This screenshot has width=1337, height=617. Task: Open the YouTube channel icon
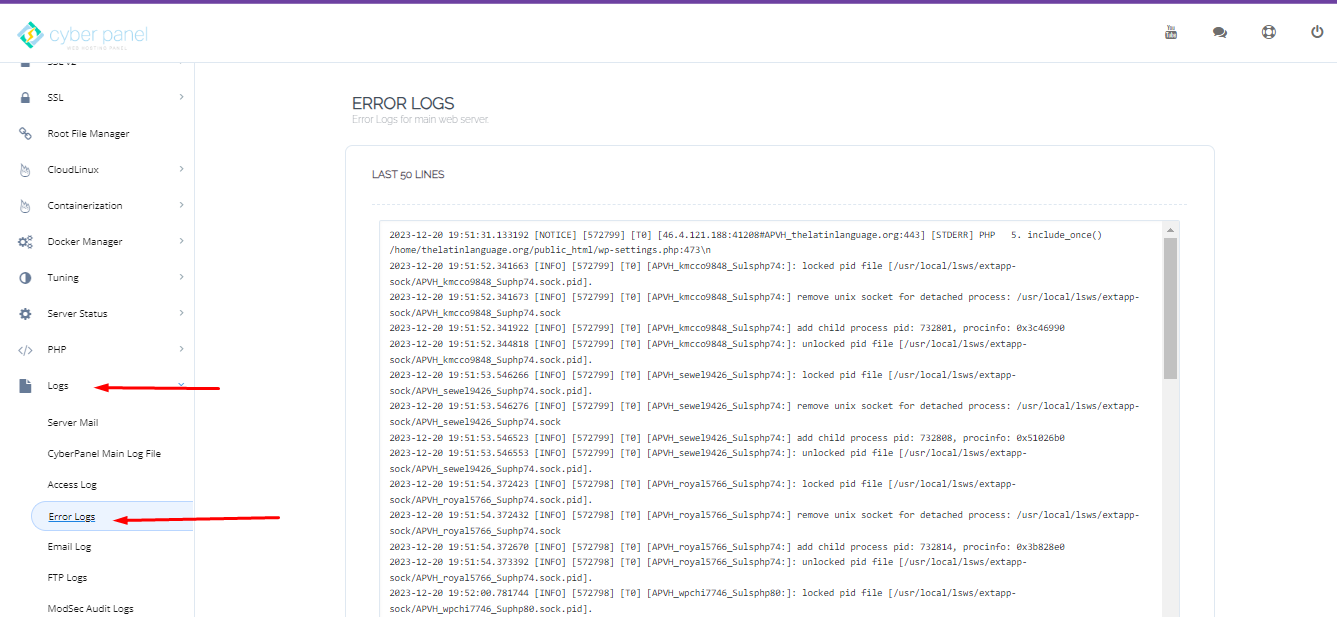1170,31
